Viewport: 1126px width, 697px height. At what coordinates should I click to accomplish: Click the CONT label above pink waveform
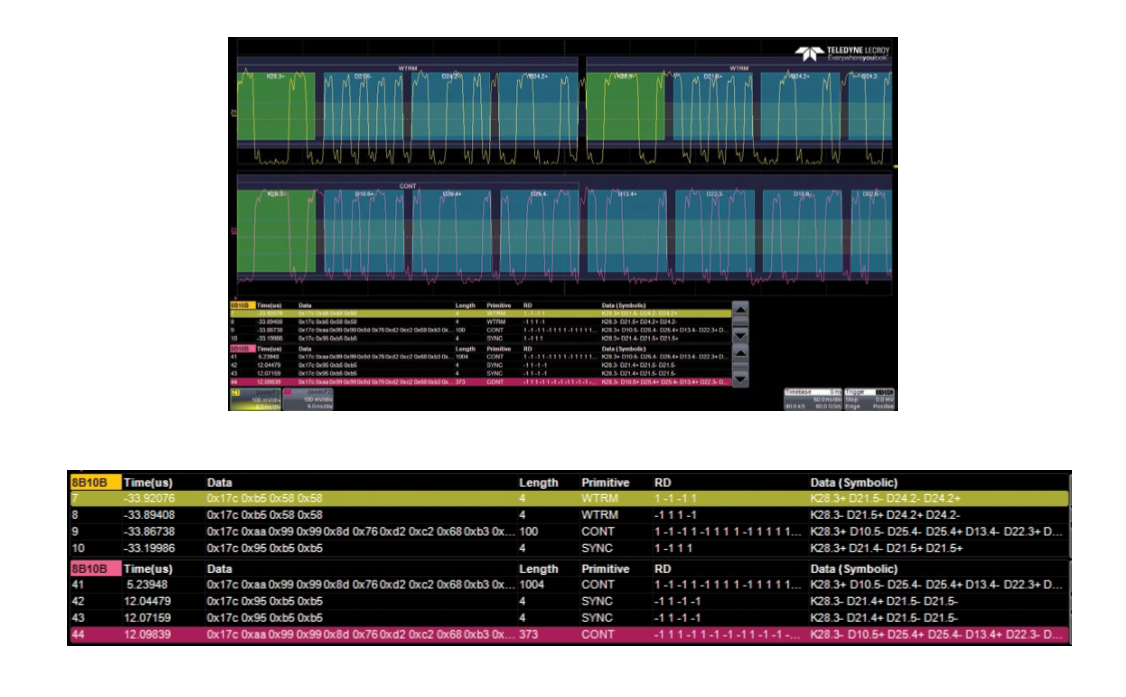pos(408,185)
